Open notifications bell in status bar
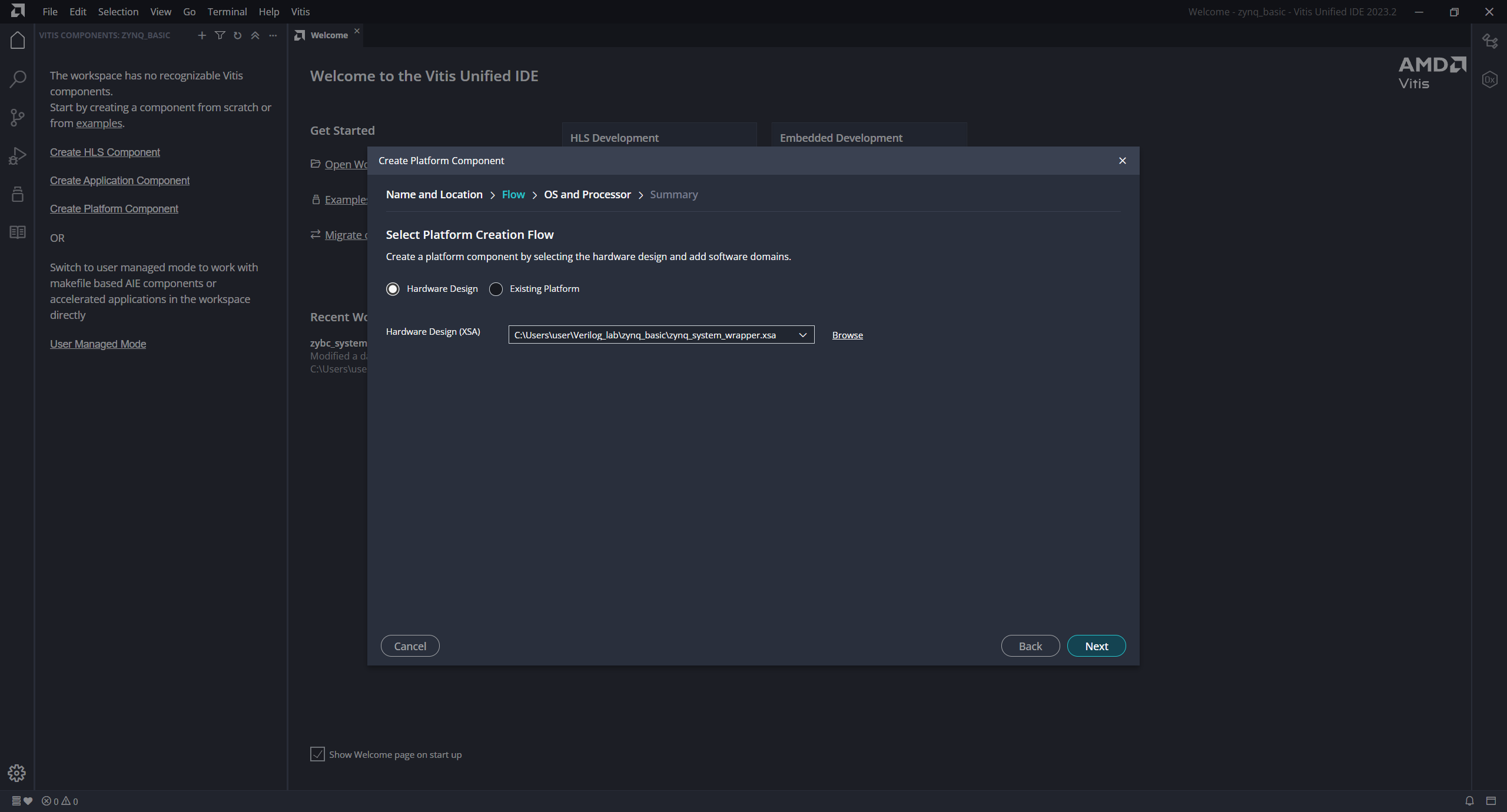The width and height of the screenshot is (1507, 812). [1469, 801]
